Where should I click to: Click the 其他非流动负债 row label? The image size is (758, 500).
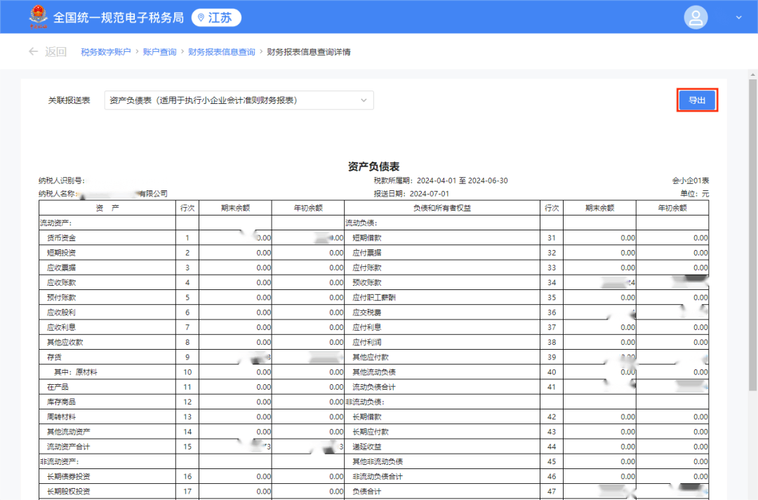pyautogui.click(x=378, y=462)
